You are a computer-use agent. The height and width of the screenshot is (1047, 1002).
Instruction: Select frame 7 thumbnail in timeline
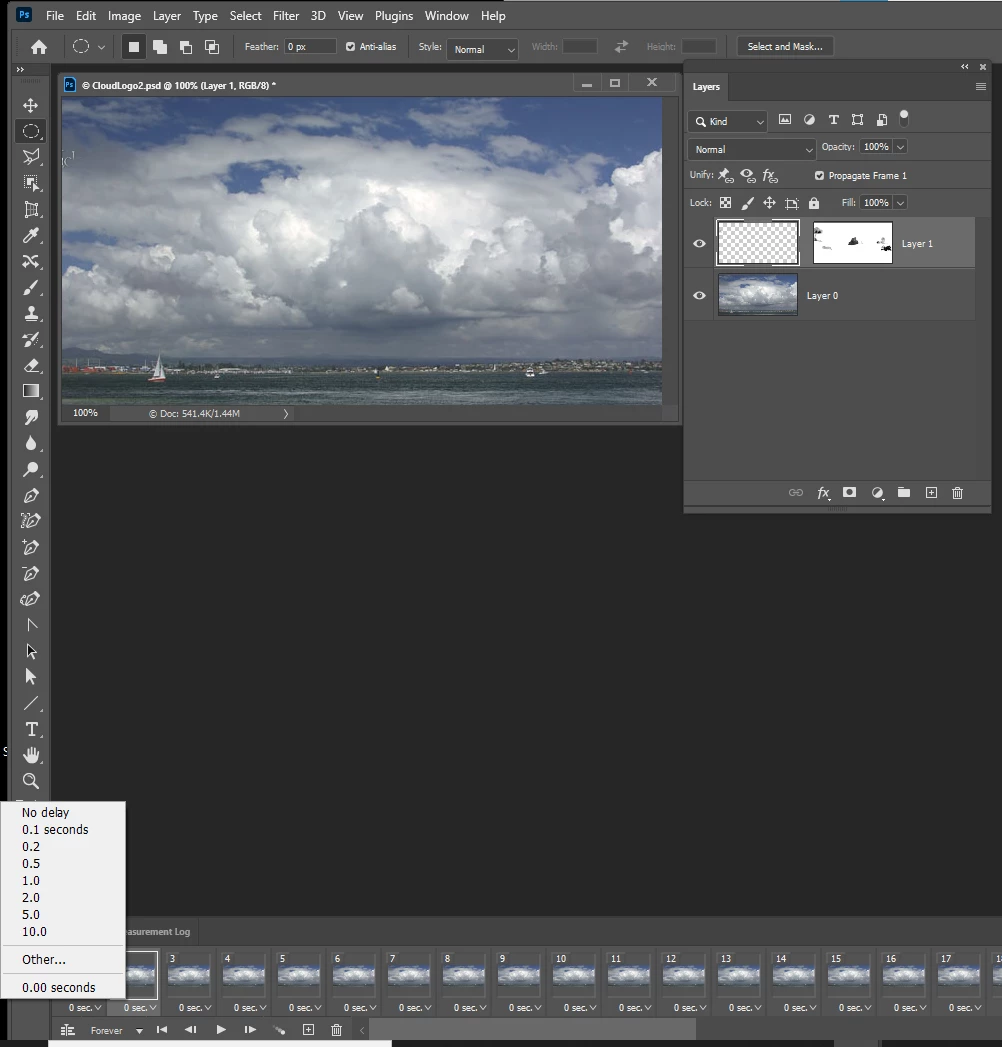(409, 976)
